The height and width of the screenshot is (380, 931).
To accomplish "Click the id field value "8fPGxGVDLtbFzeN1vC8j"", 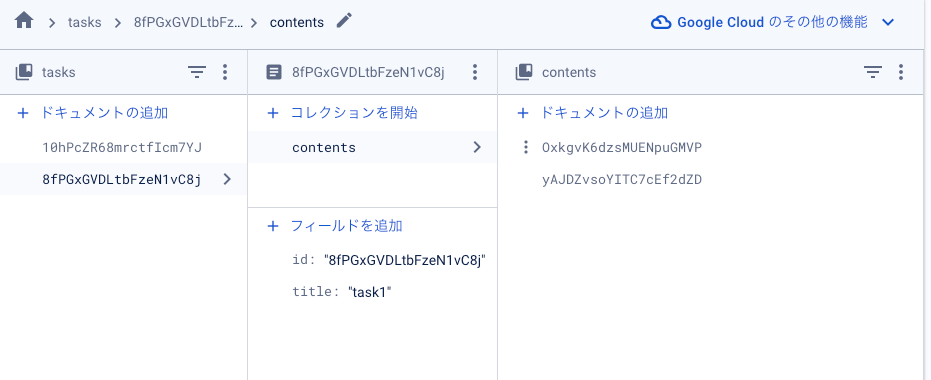I will pyautogui.click(x=406, y=260).
